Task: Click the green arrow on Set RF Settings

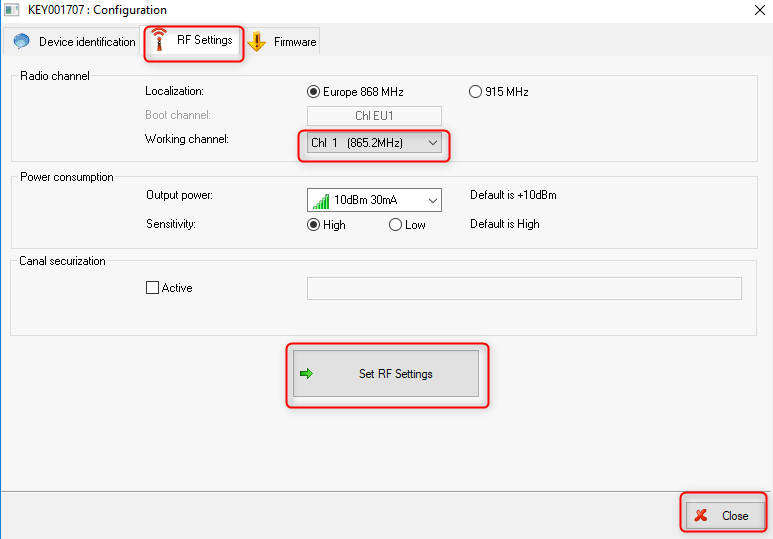Action: coord(306,373)
